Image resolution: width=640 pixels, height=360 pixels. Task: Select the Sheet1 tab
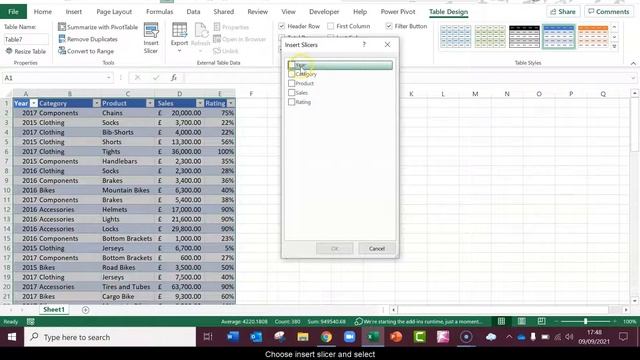[54, 310]
